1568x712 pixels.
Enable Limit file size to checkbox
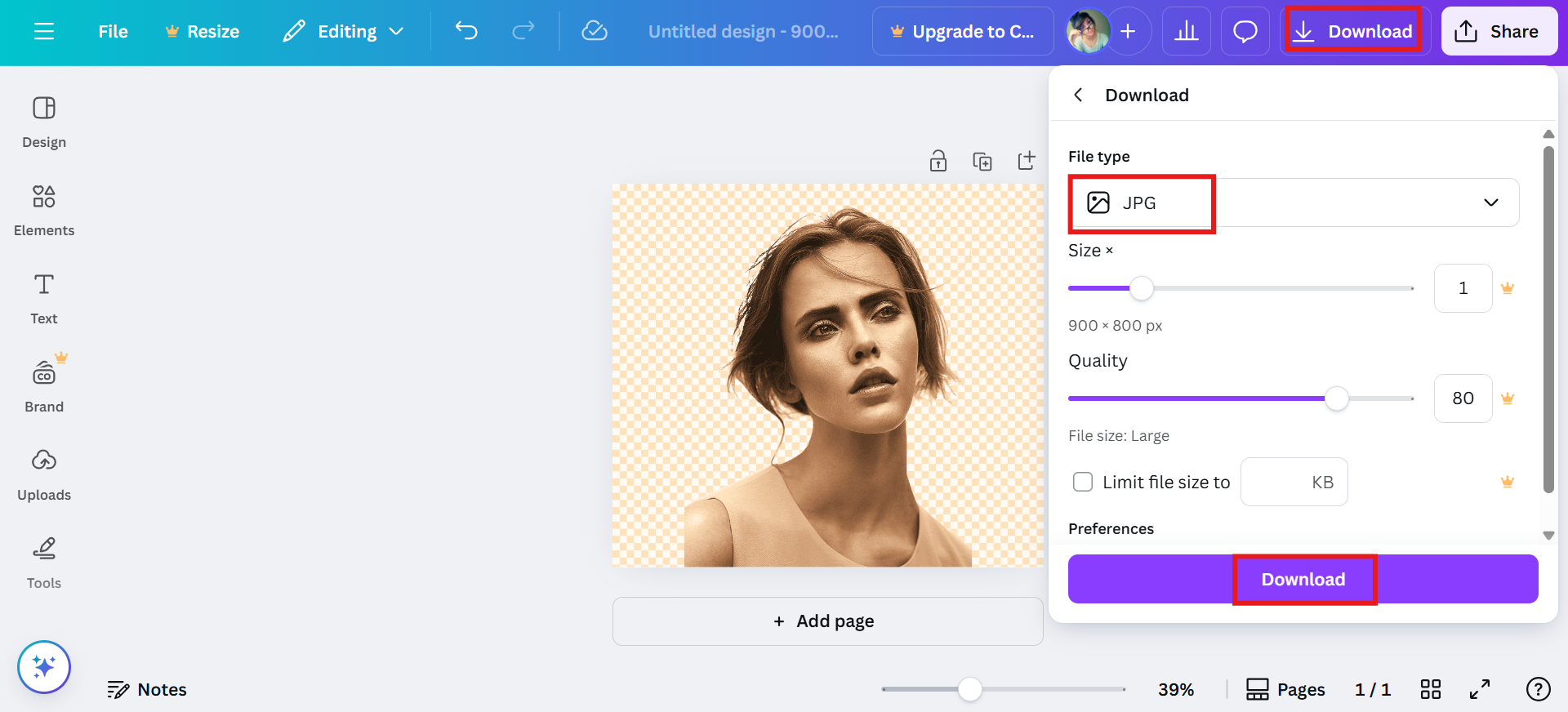pyautogui.click(x=1083, y=482)
